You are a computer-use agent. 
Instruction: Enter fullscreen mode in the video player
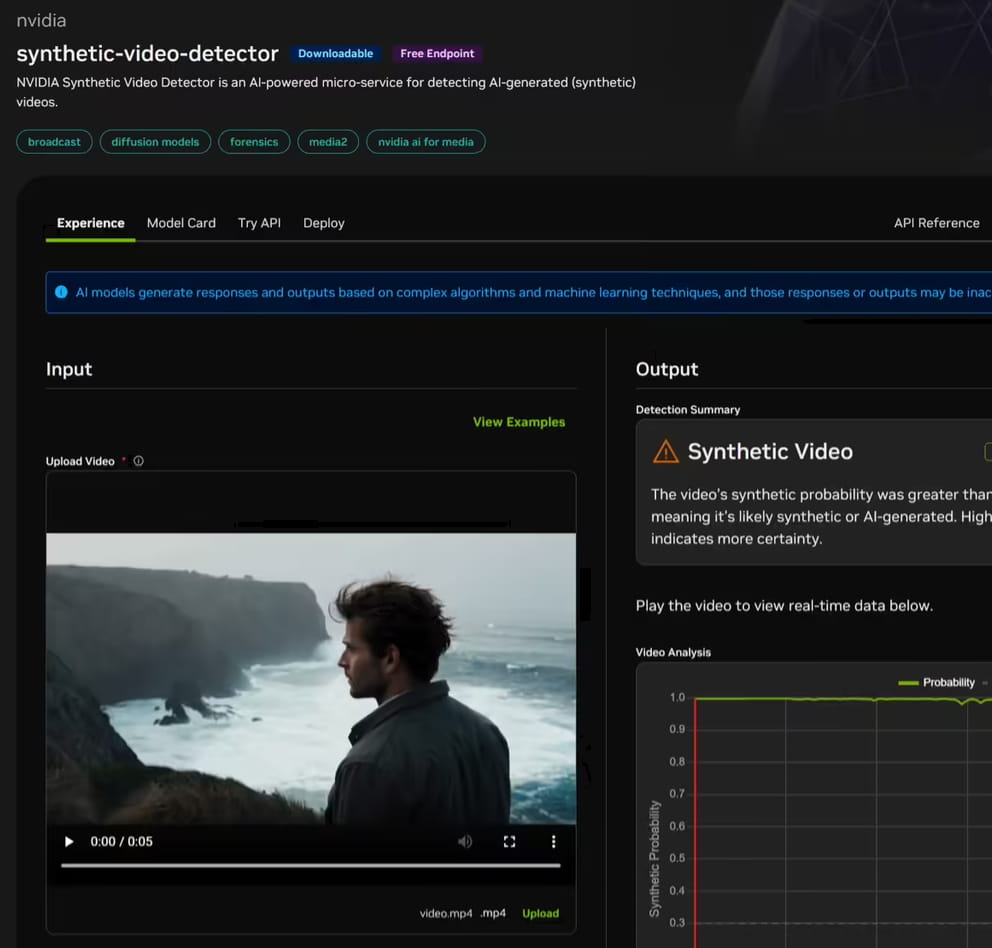509,842
